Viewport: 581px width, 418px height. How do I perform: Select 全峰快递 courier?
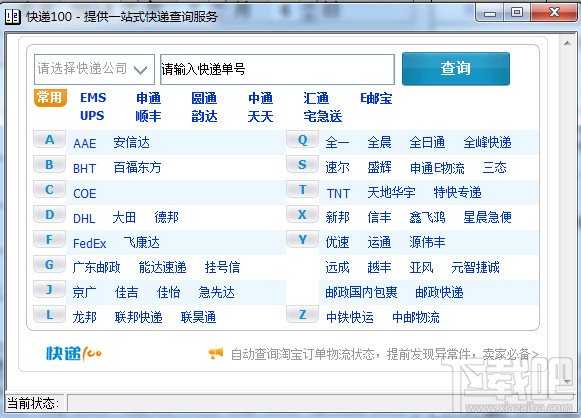[x=488, y=142]
